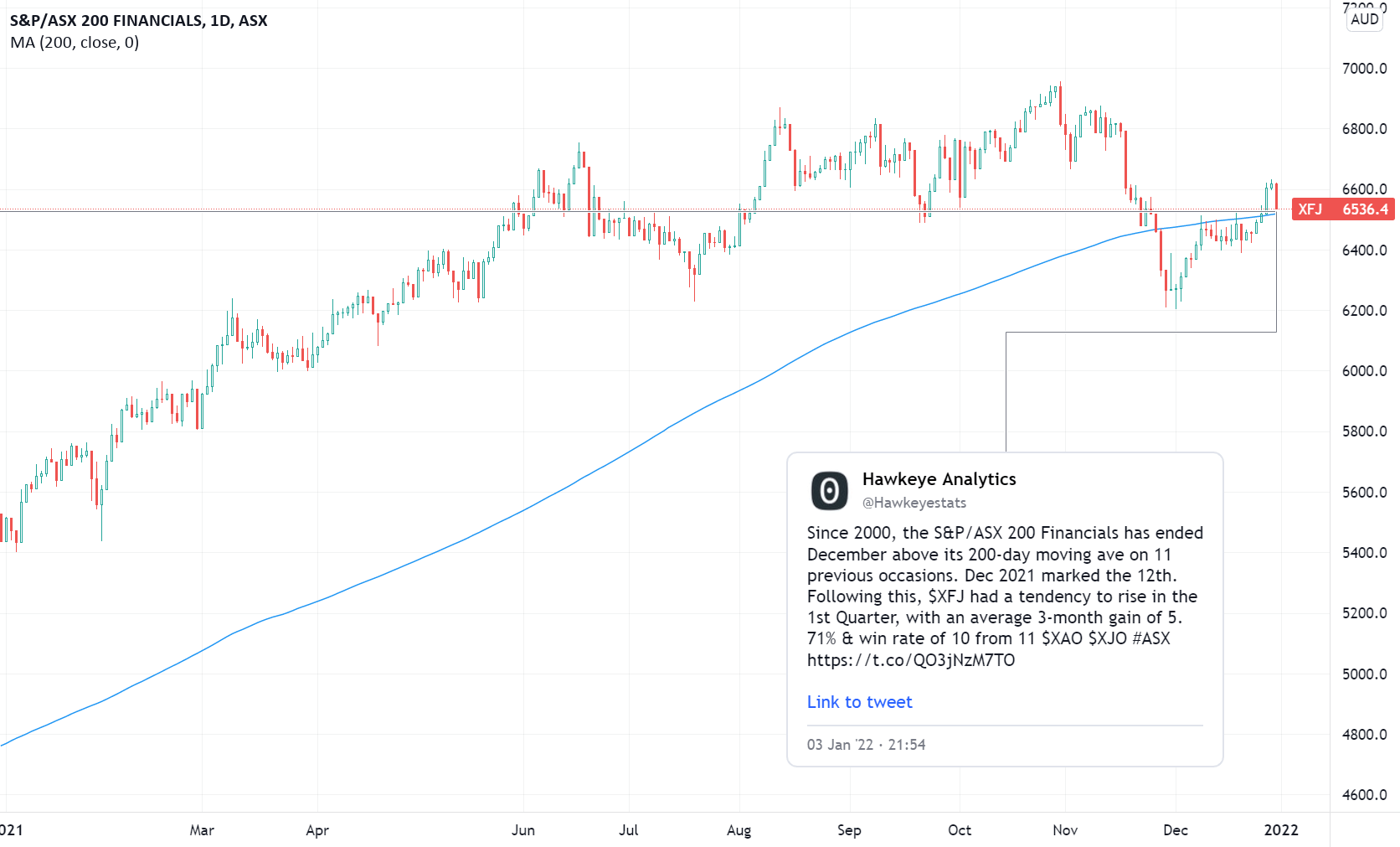The width and height of the screenshot is (1400, 847).
Task: Open the Link to tweet hyperlink
Action: pyautogui.click(x=859, y=702)
